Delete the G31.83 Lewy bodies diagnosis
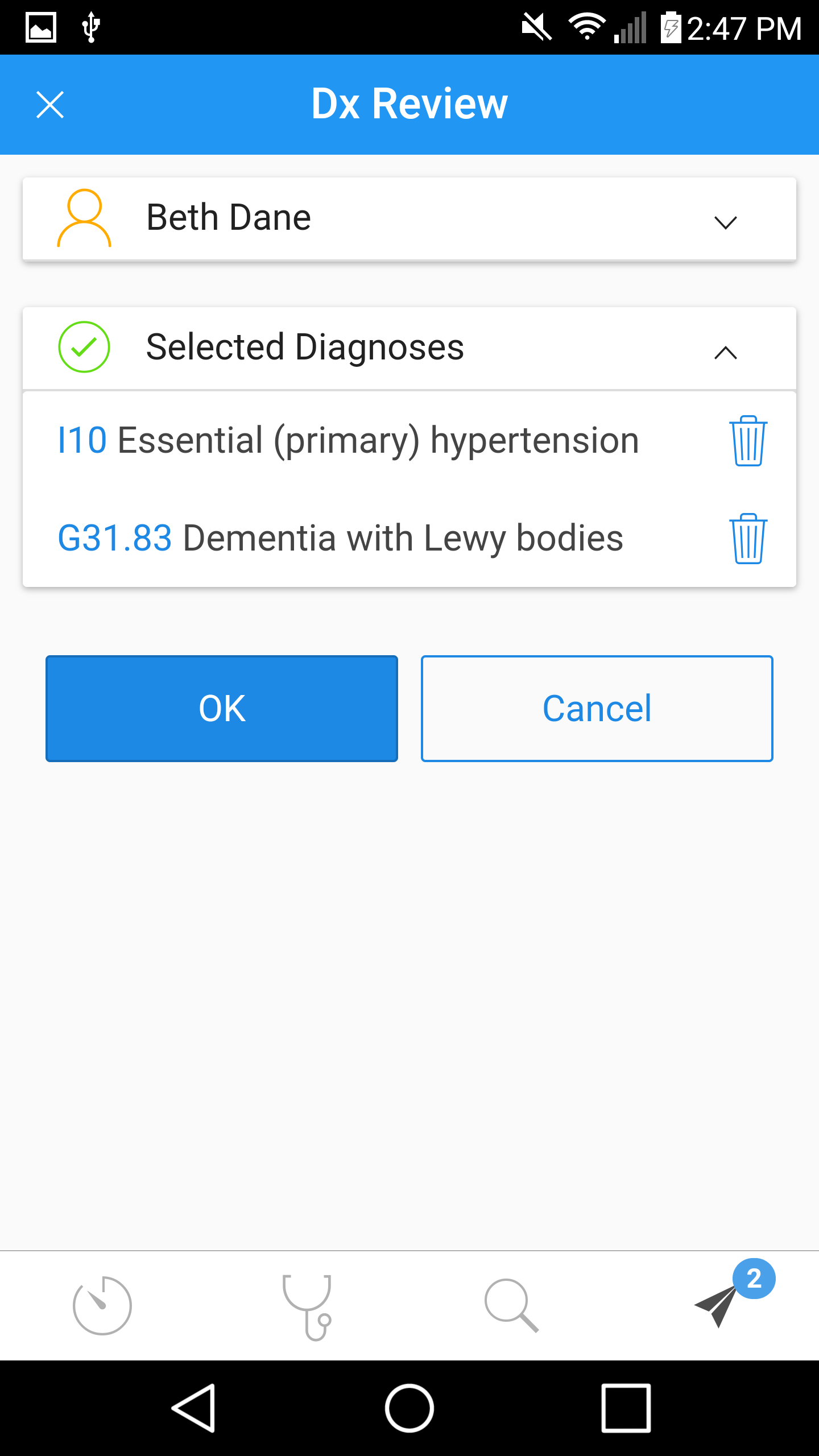 pos(748,539)
